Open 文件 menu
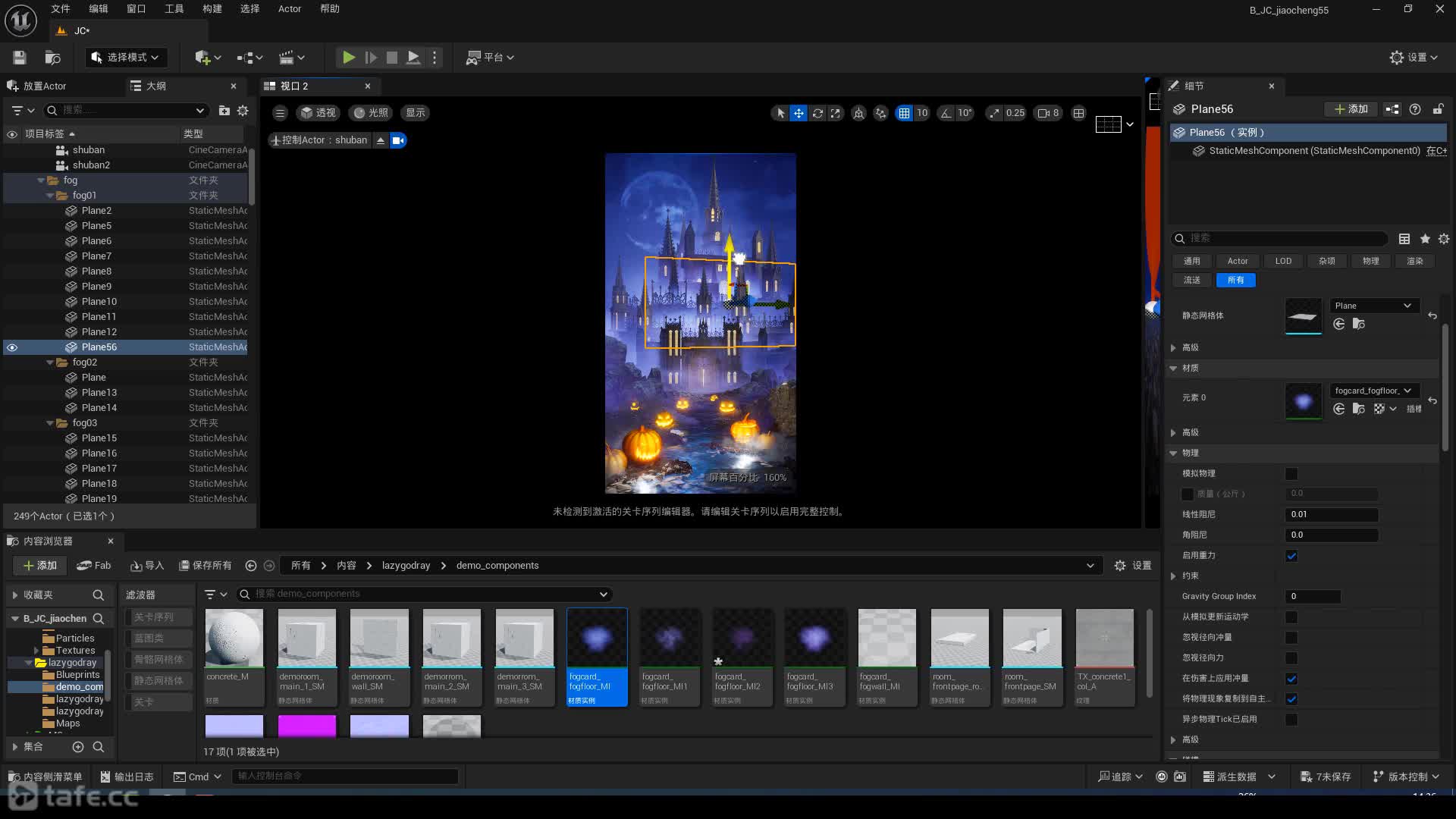The width and height of the screenshot is (1456, 819). [61, 9]
